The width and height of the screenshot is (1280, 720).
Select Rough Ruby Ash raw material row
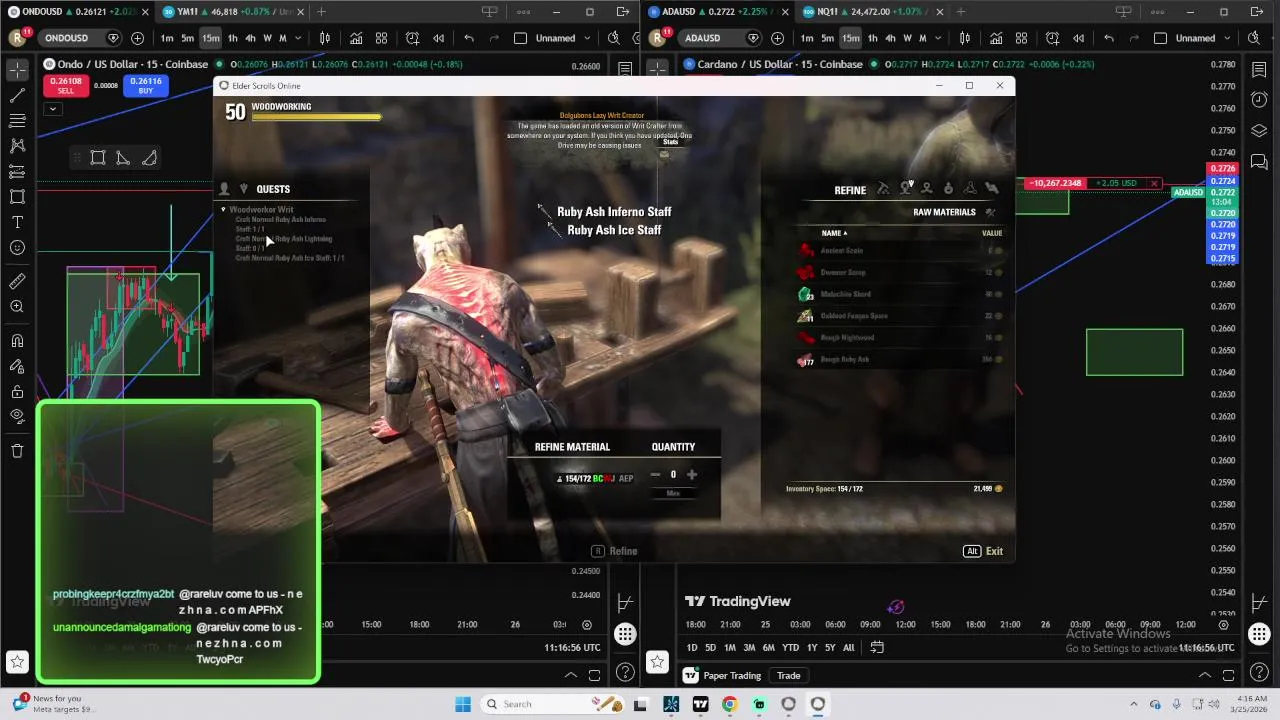900,360
